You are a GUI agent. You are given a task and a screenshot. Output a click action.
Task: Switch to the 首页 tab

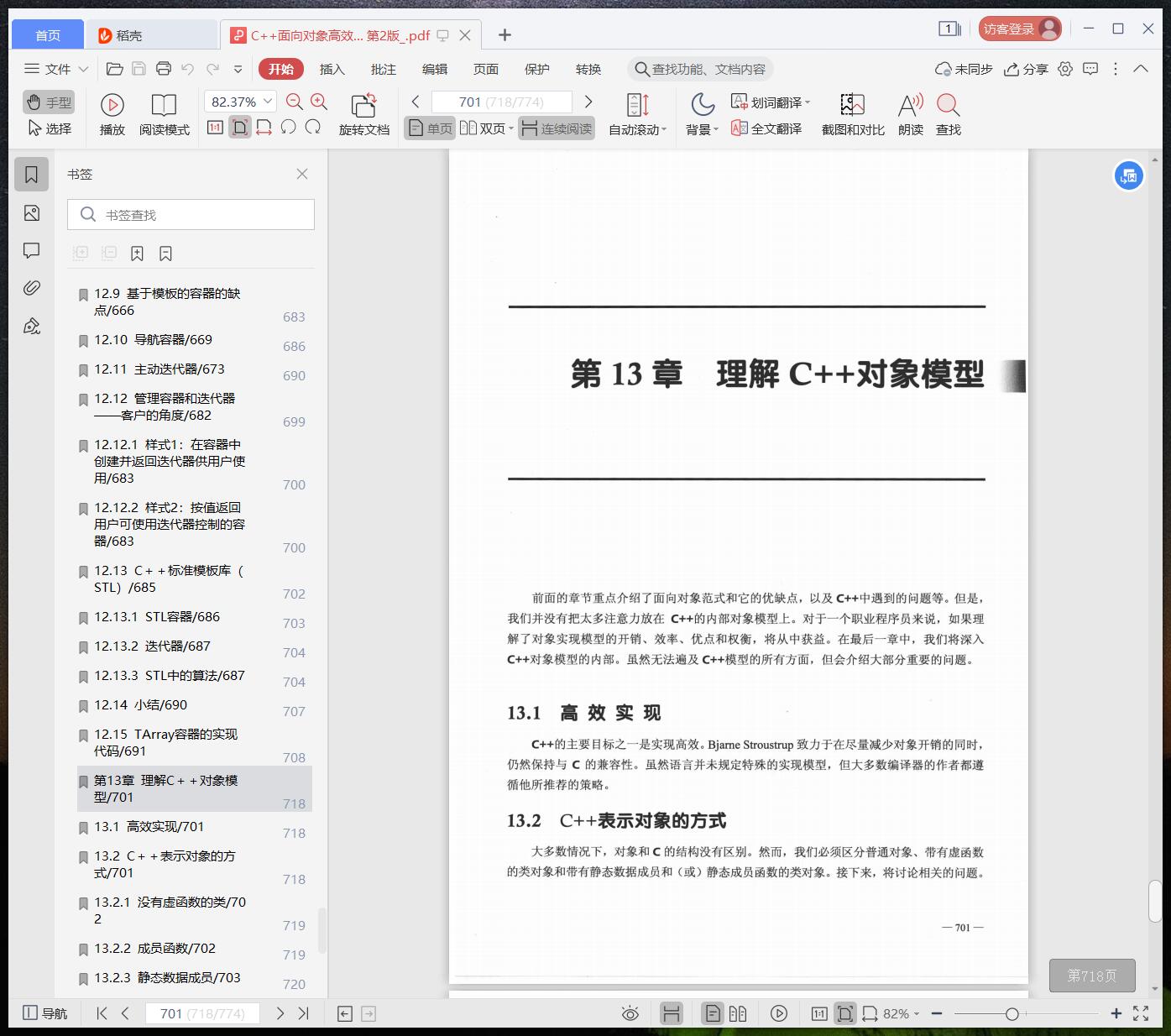tap(48, 35)
